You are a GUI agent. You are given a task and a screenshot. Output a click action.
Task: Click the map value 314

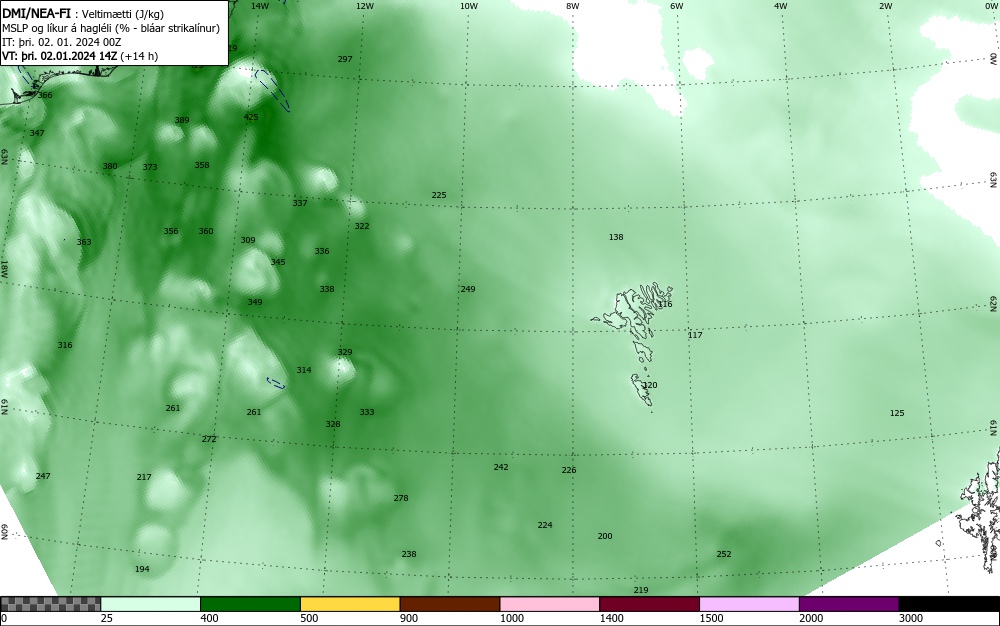click(304, 370)
